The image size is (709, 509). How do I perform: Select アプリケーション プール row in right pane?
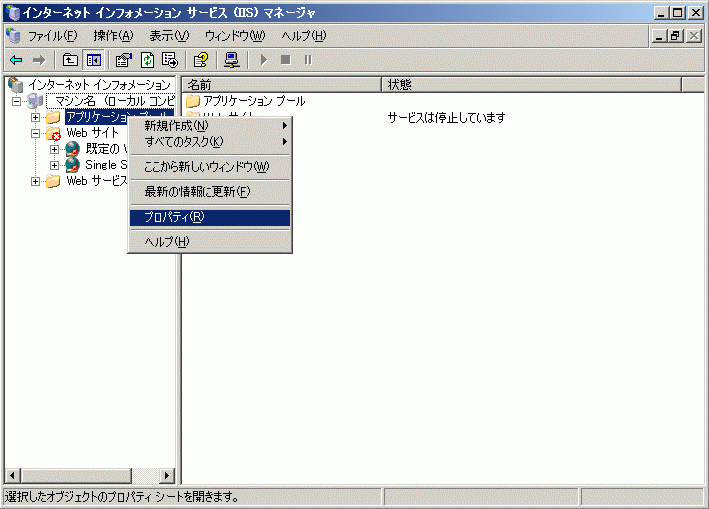click(246, 101)
